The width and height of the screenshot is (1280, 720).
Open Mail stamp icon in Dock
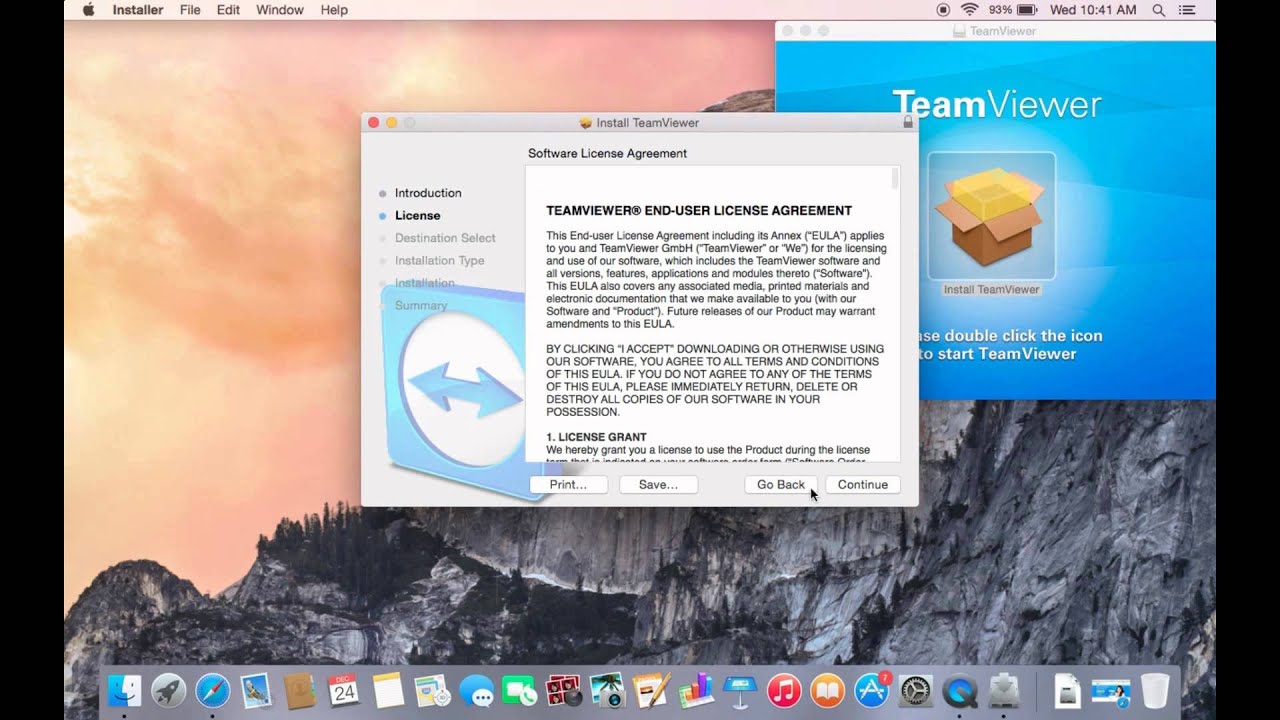[x=256, y=690]
